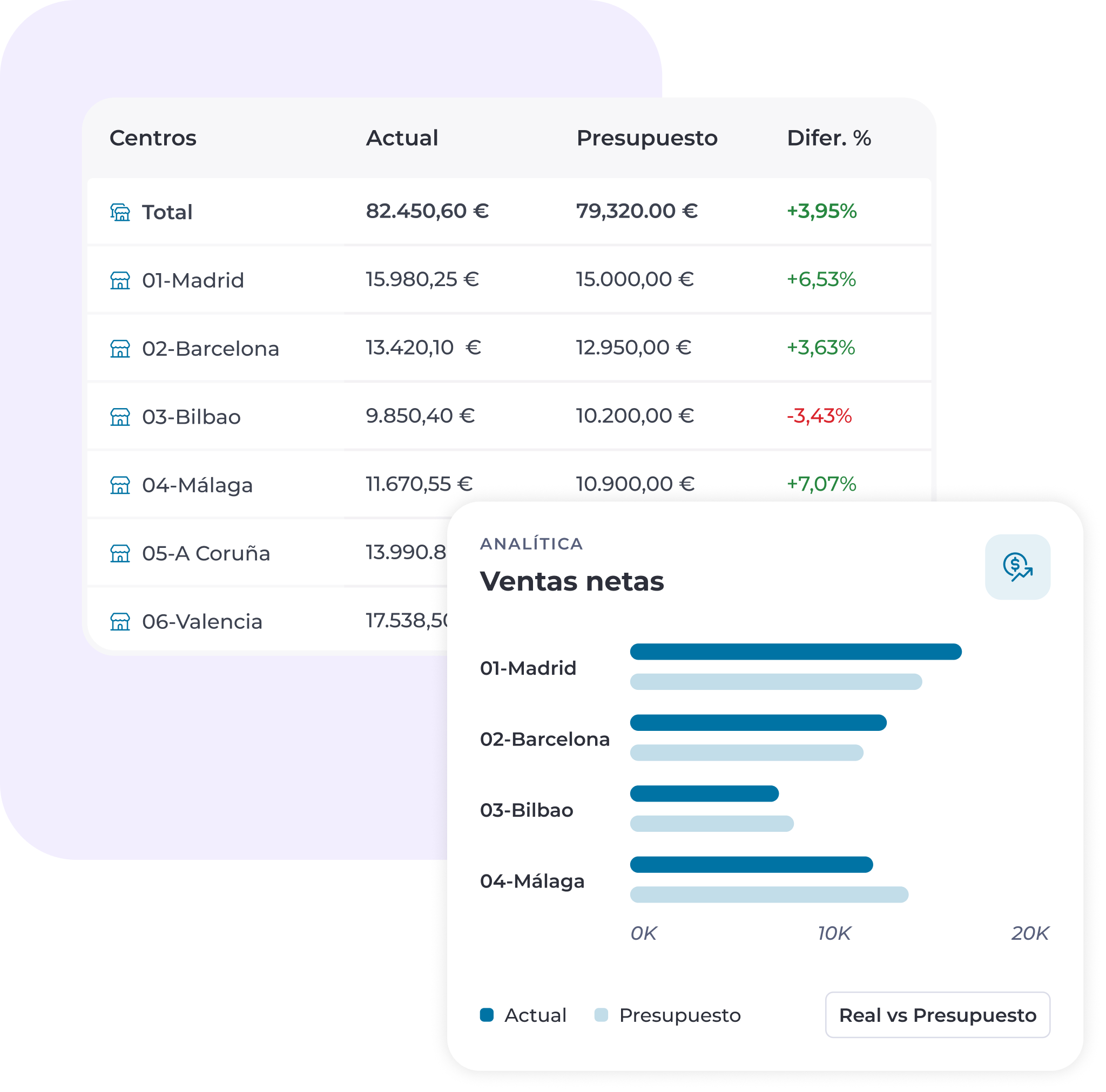Viewport: 1106px width, 1092px height.
Task: Click the 02-Barcelona chart label
Action: (544, 739)
